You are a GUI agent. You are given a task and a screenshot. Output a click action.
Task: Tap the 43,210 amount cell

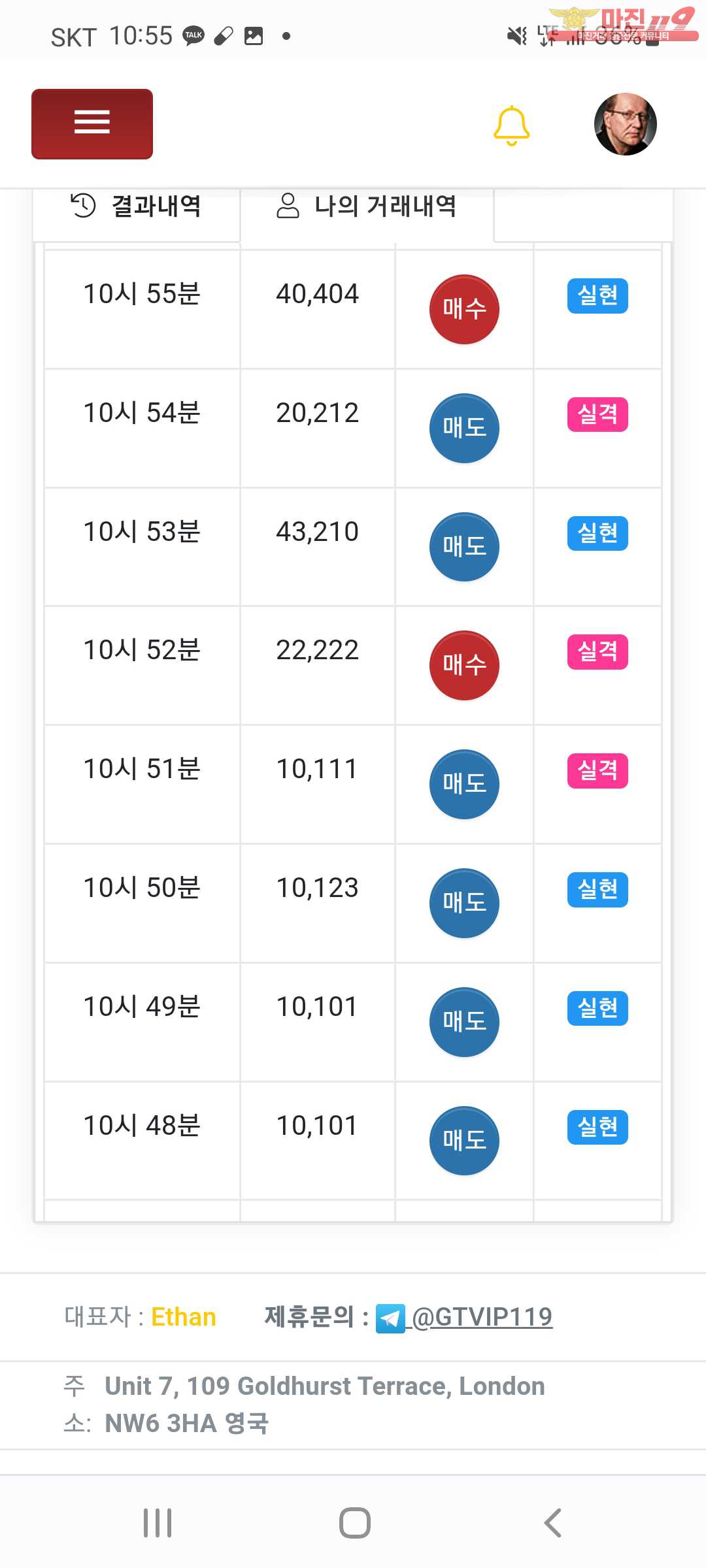pyautogui.click(x=317, y=532)
